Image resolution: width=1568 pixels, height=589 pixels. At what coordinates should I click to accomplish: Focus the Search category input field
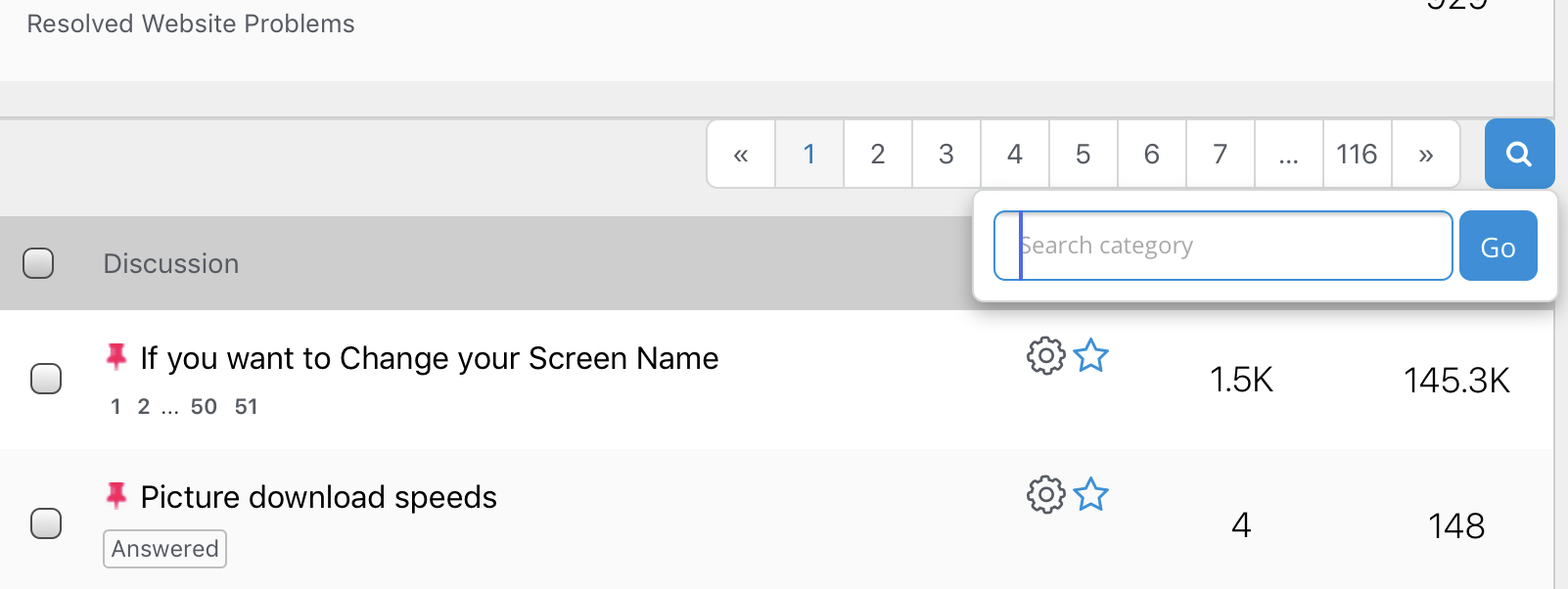tap(1222, 246)
